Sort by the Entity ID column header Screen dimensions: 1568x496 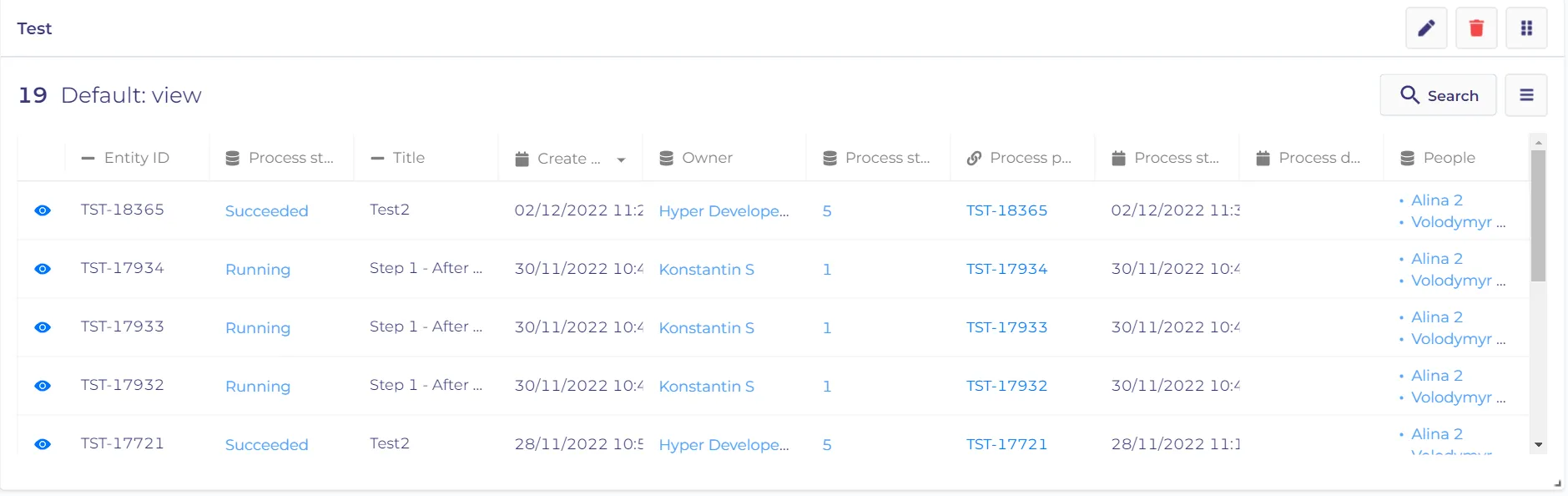tap(137, 158)
